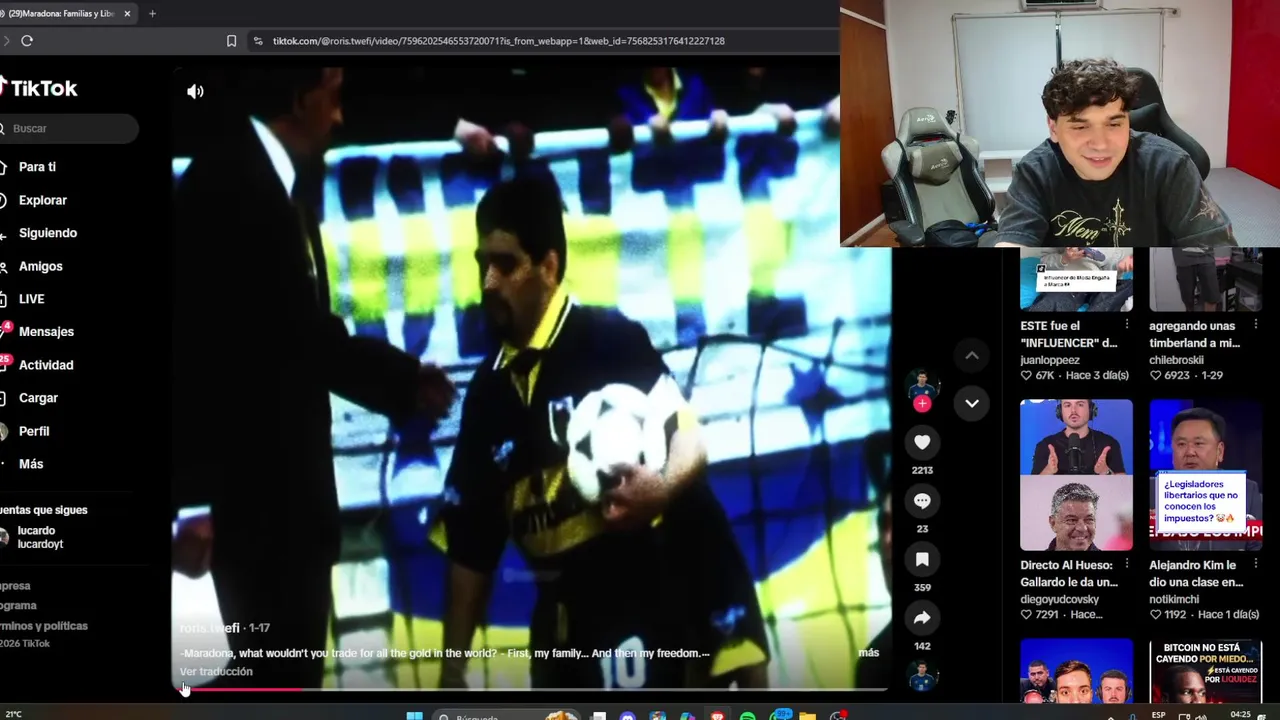1280x720 pixels.
Task: Open a new browser tab
Action: click(x=152, y=14)
